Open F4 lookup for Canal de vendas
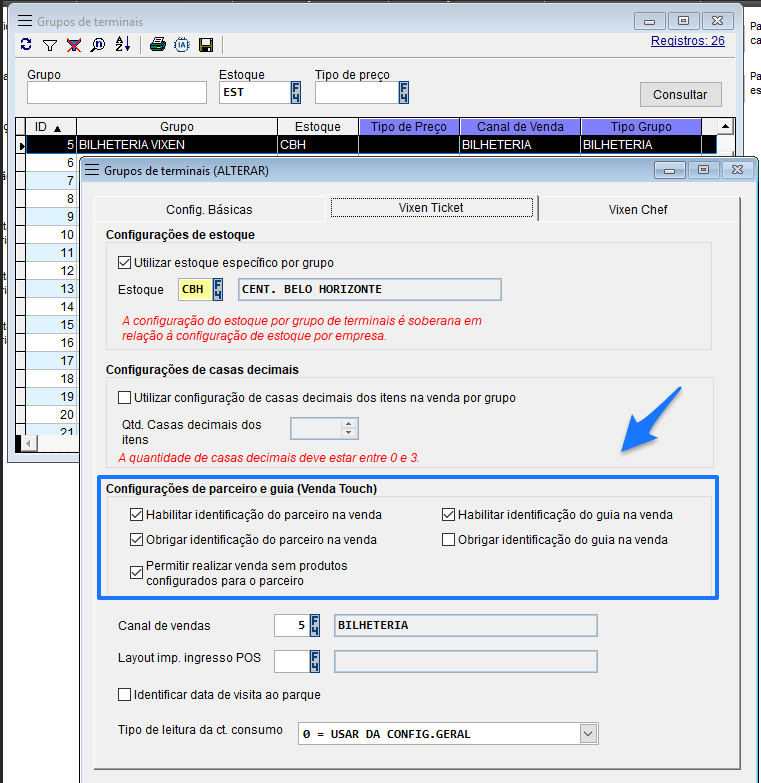 click(315, 625)
